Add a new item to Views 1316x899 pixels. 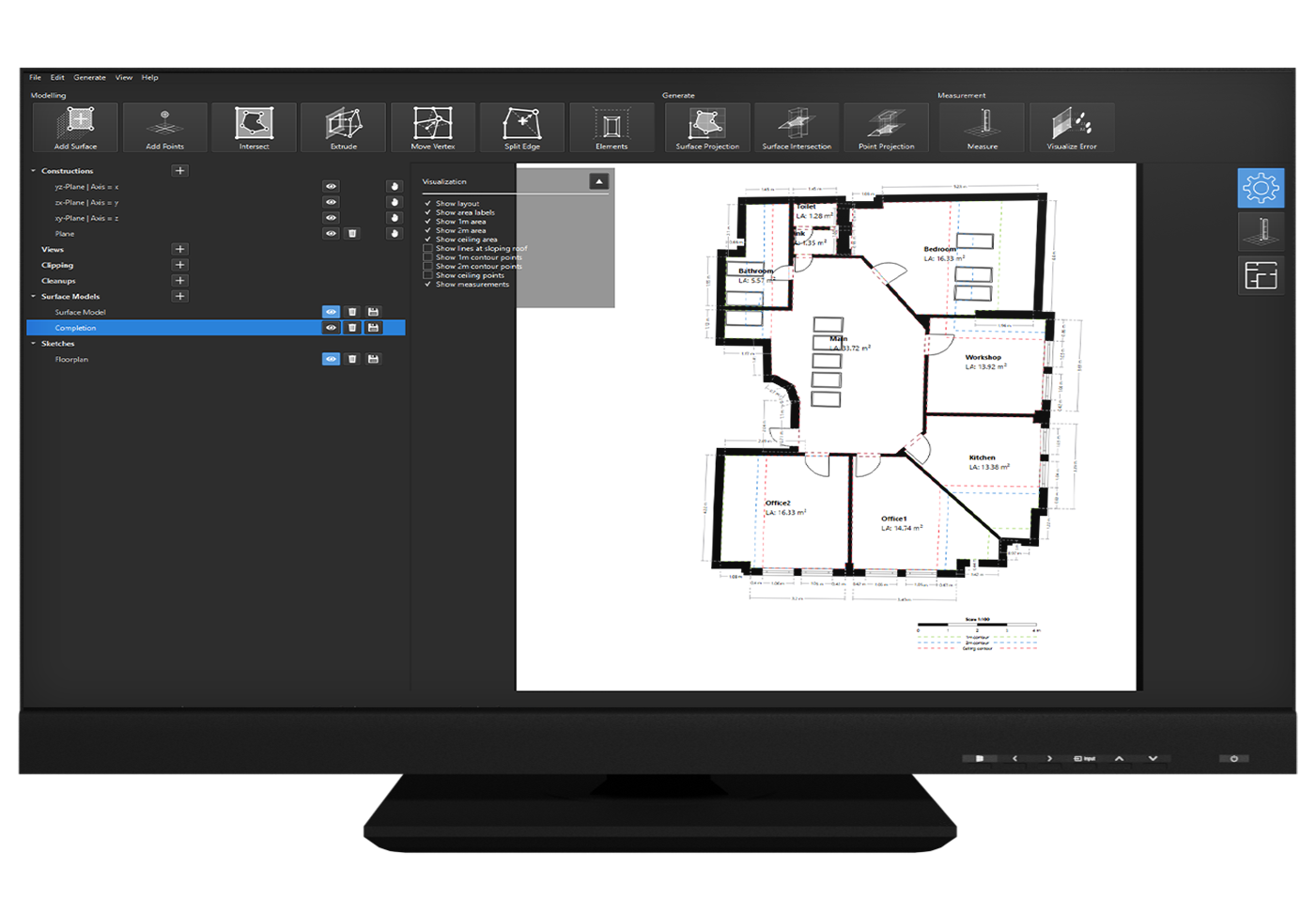179,249
